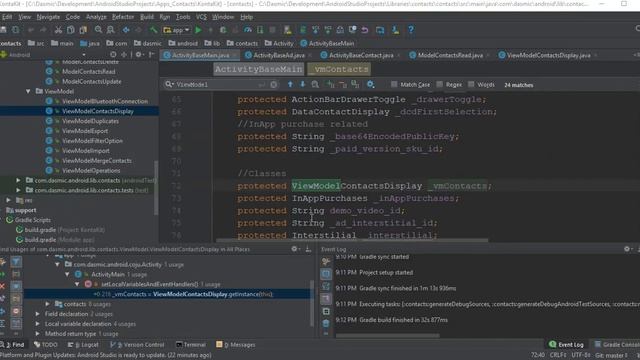Select ModelContactsUpdate in project tree

coord(91,81)
